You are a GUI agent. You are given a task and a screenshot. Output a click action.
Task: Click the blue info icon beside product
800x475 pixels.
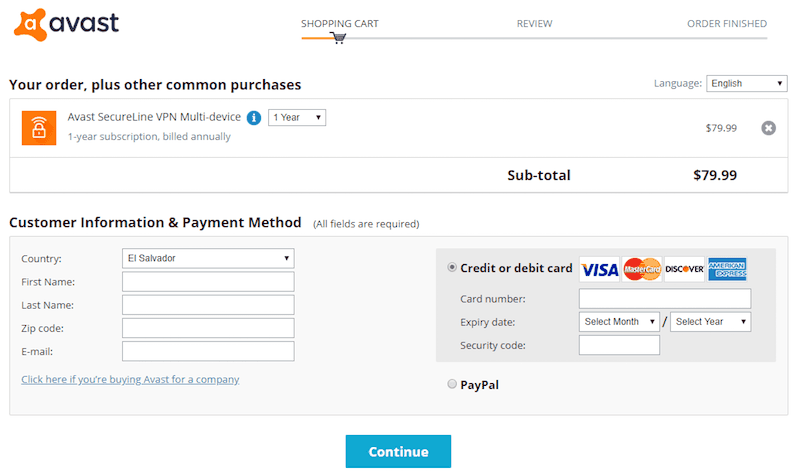(x=254, y=118)
